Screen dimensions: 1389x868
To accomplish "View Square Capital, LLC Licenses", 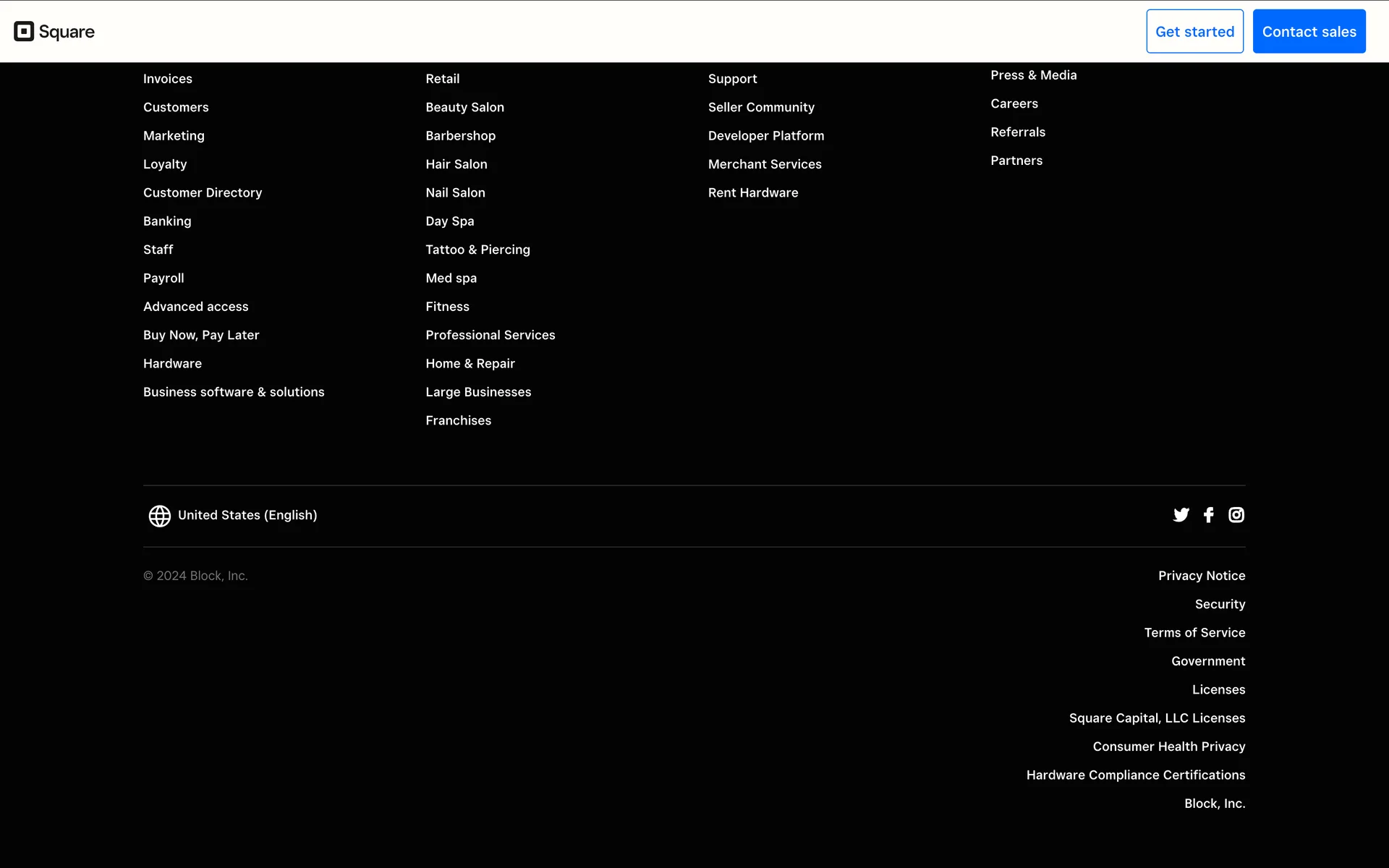I will click(1157, 718).
